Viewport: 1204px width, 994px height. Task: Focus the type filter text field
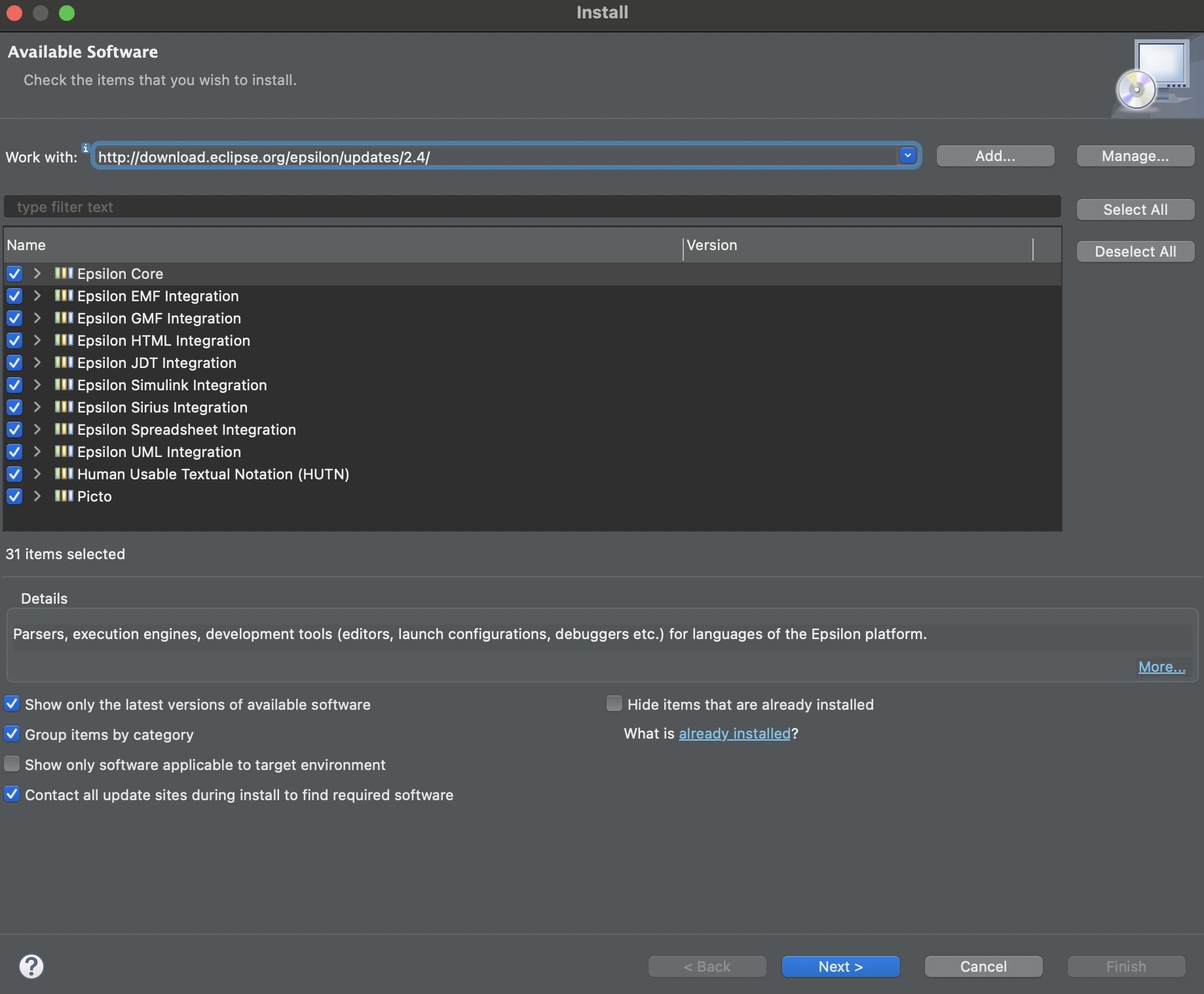532,207
